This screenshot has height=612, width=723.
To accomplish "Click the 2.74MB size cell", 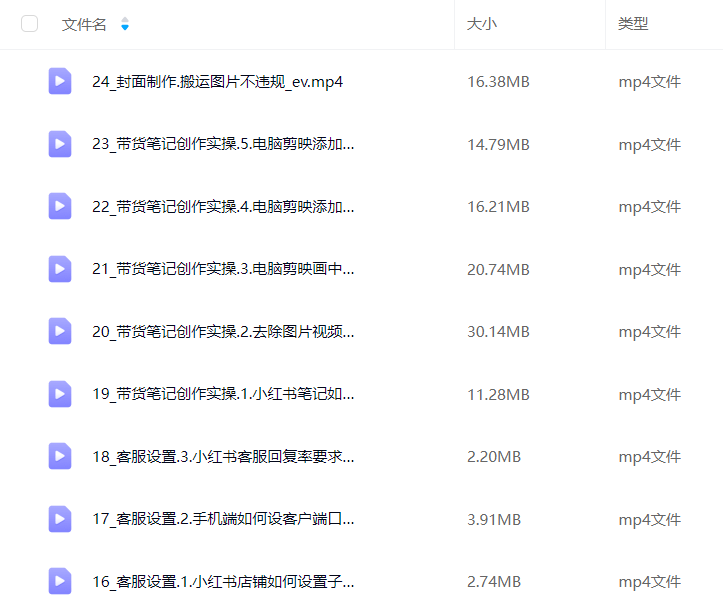I will (494, 582).
